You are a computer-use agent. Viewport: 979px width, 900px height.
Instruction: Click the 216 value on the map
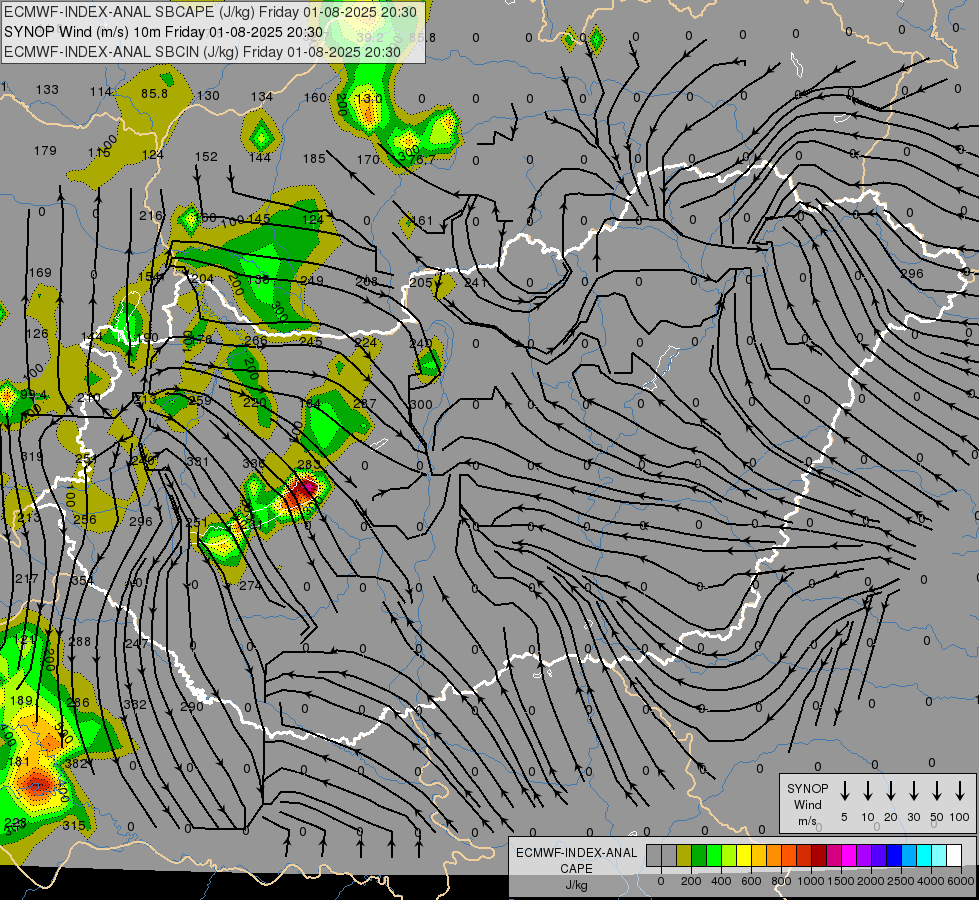point(150,215)
